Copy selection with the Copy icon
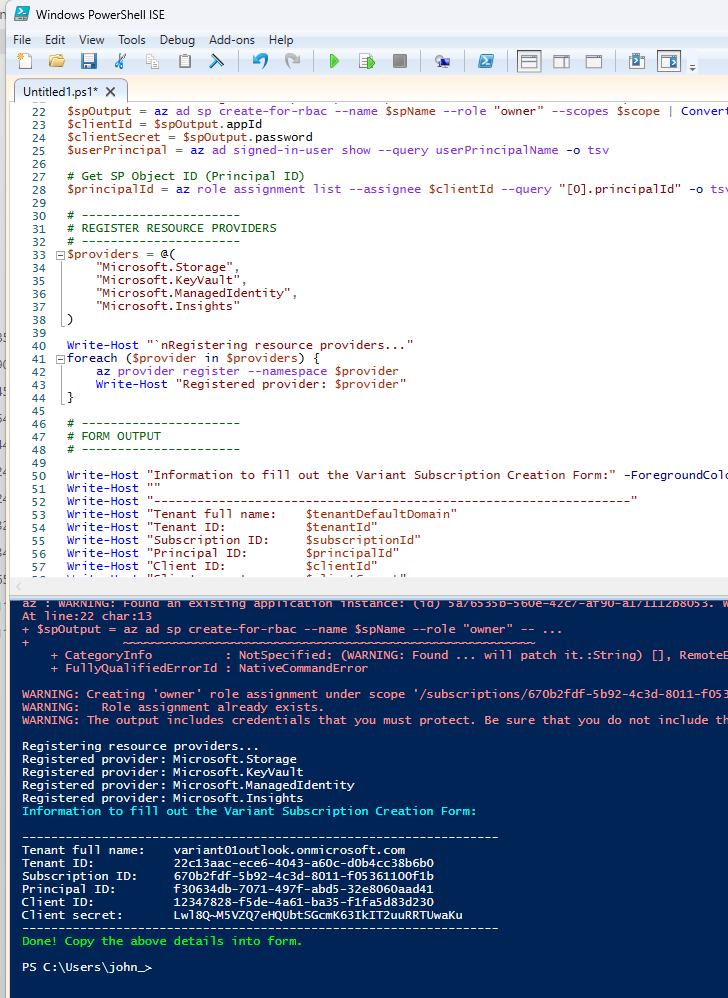This screenshot has height=998, width=728. pos(153,61)
